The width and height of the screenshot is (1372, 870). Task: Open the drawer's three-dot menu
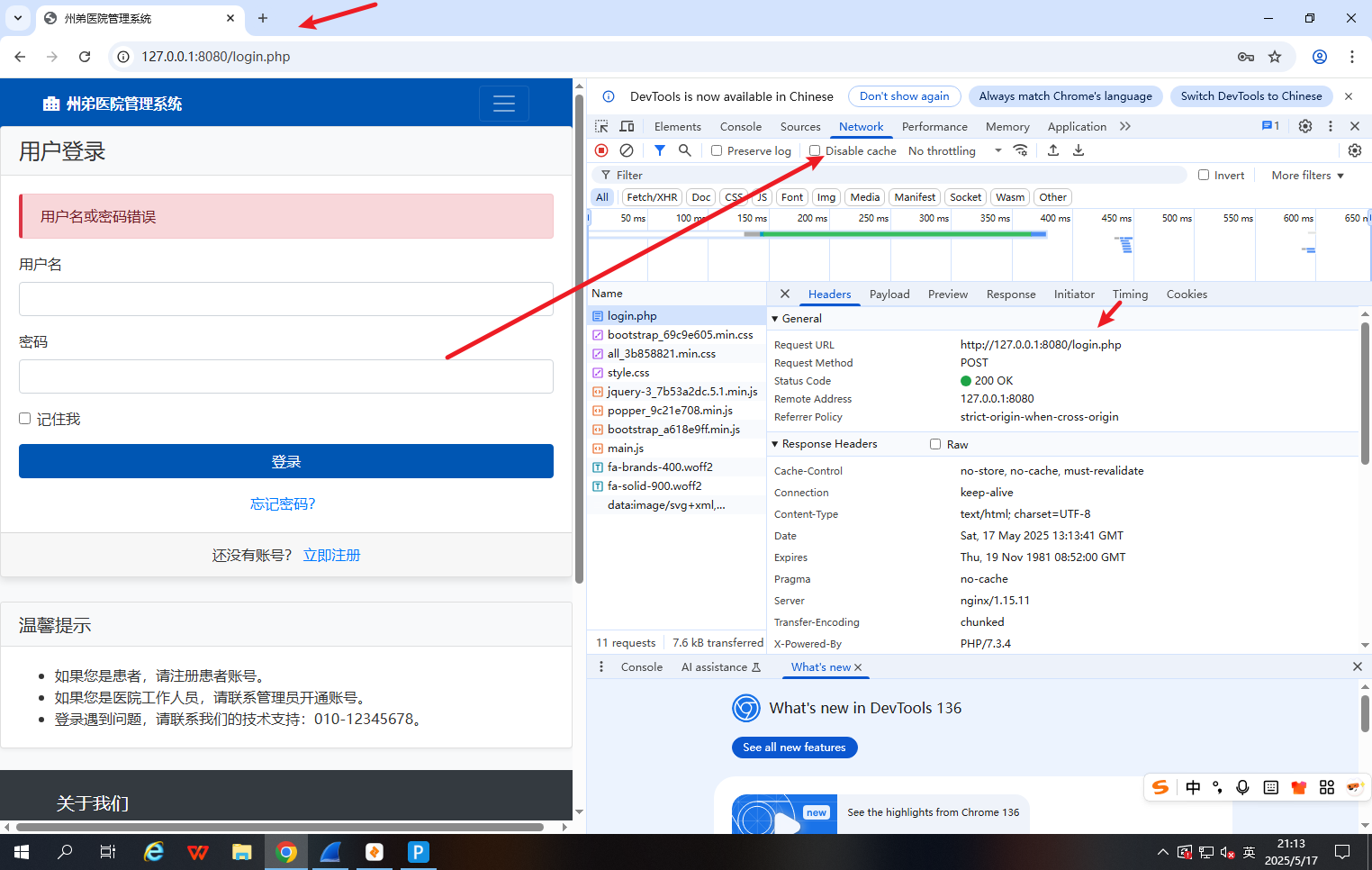tap(601, 666)
